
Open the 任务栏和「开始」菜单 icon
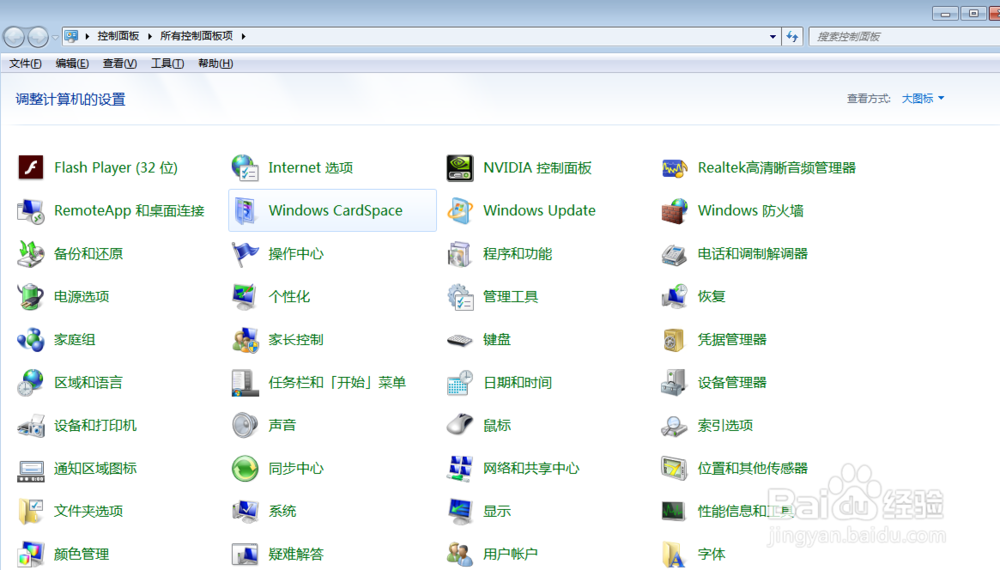[x=245, y=383]
